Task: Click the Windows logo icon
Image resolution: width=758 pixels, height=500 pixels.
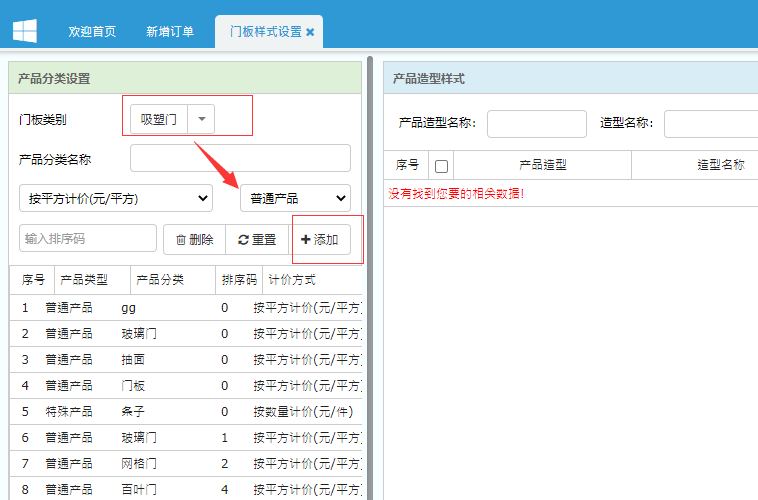Action: (x=25, y=31)
